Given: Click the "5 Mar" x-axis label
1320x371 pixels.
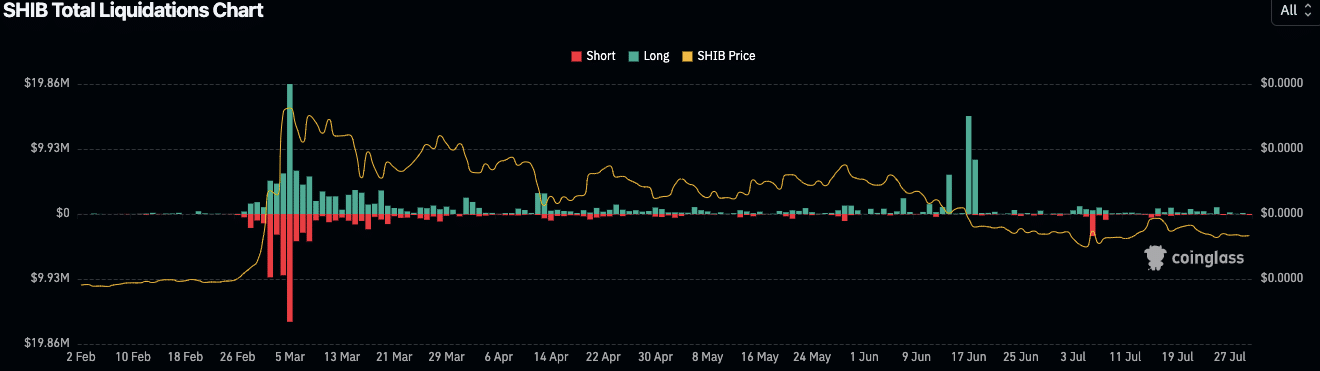Looking at the screenshot, I should (290, 356).
